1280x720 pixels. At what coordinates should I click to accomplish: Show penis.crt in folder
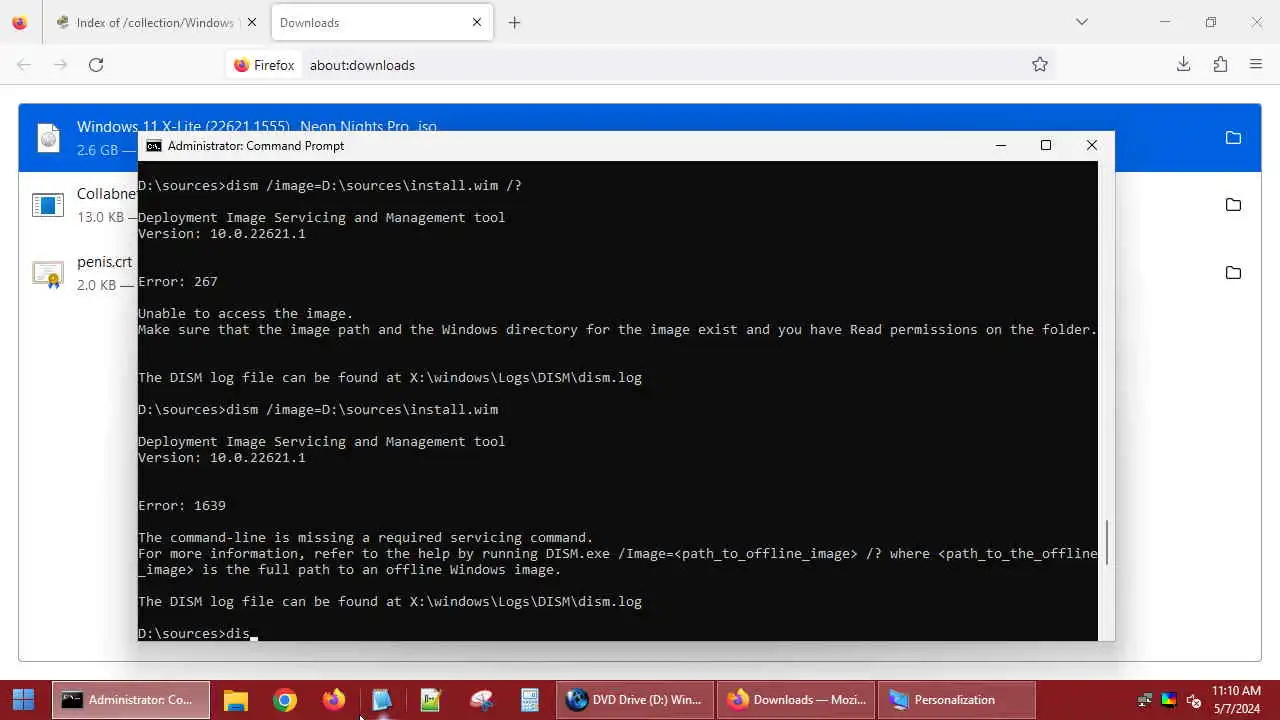pyautogui.click(x=1233, y=273)
